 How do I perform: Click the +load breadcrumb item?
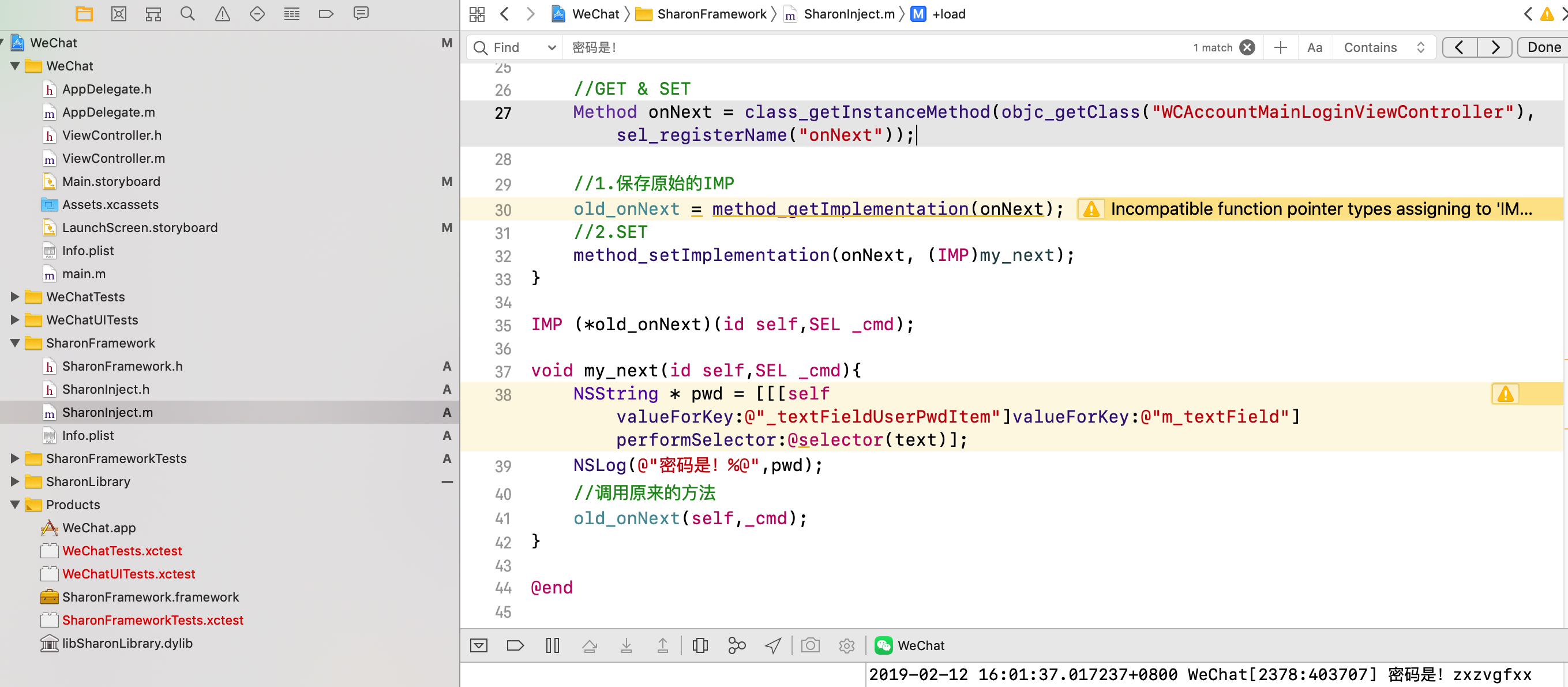click(948, 14)
